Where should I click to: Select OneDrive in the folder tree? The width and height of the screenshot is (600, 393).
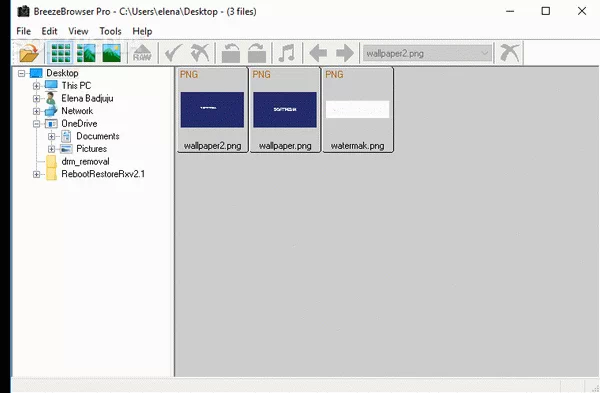[79, 124]
